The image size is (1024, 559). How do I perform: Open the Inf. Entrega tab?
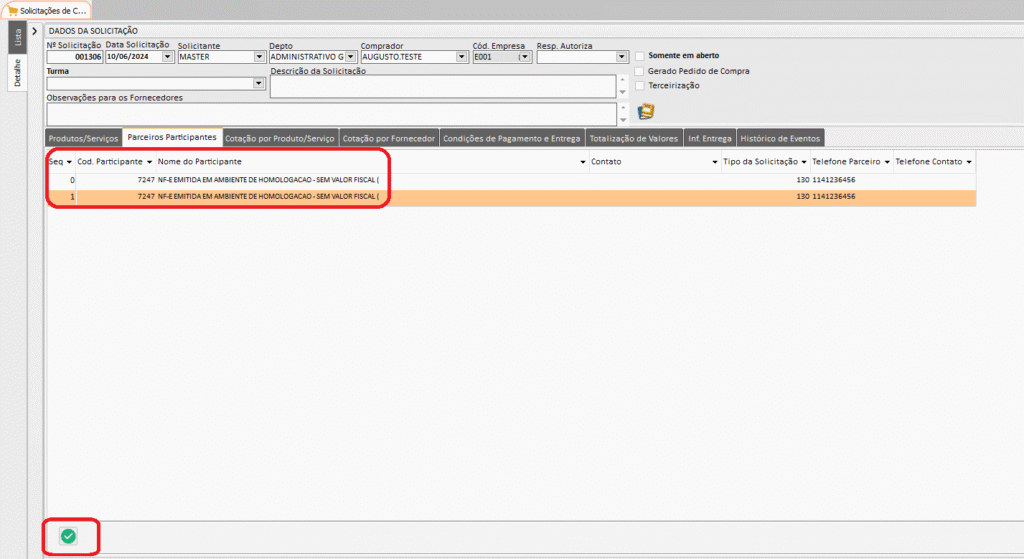(x=709, y=138)
